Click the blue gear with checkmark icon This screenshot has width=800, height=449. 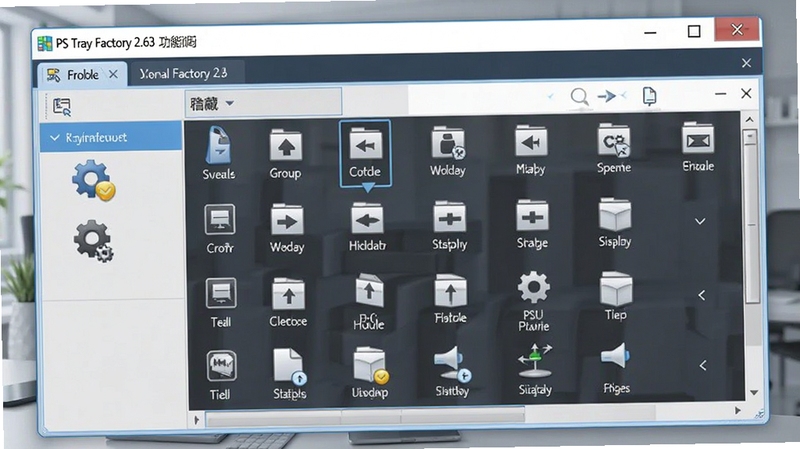[93, 180]
